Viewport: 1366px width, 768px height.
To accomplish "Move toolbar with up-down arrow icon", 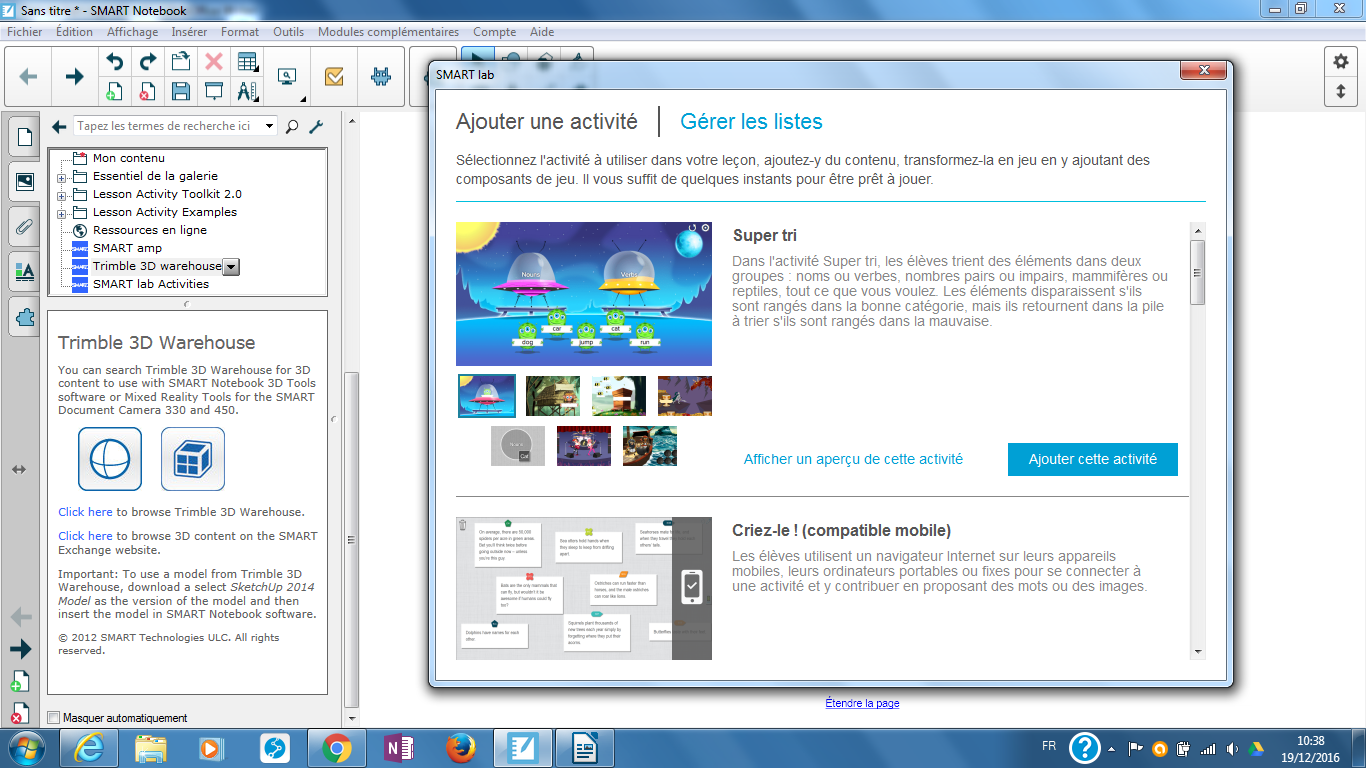I will [1341, 91].
